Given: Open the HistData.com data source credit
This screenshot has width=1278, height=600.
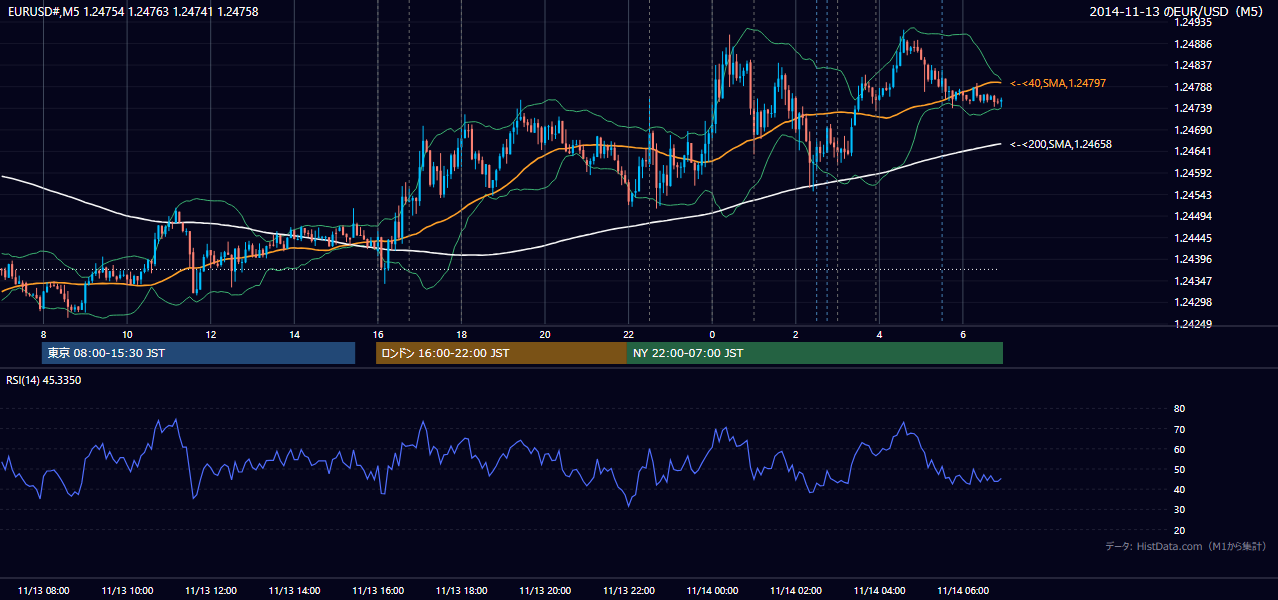Looking at the screenshot, I should point(1185,546).
